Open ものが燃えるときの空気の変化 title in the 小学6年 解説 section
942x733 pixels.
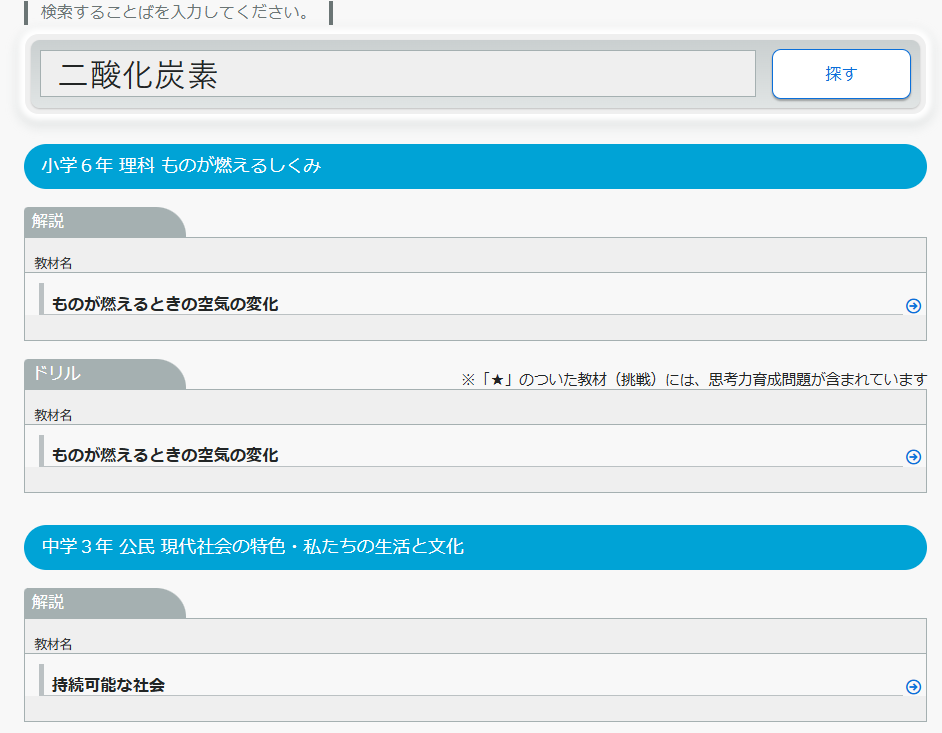tap(165, 304)
